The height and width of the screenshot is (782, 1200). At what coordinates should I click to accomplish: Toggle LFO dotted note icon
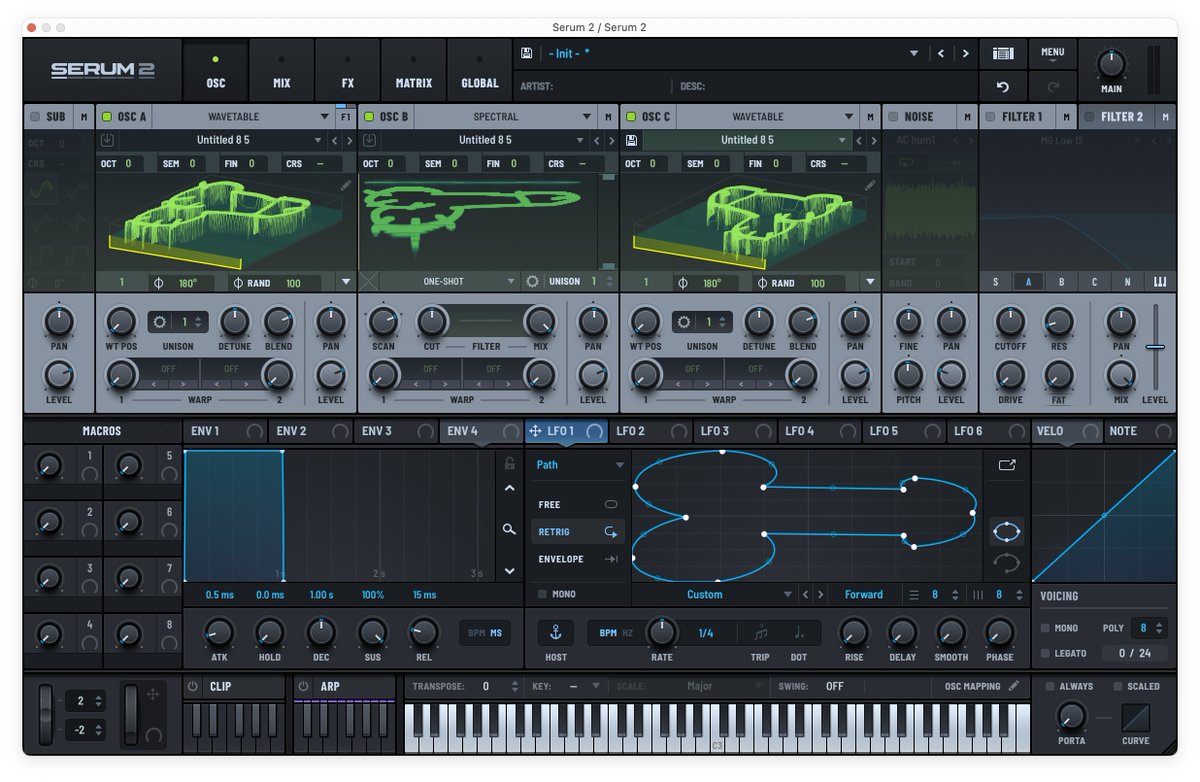click(799, 633)
